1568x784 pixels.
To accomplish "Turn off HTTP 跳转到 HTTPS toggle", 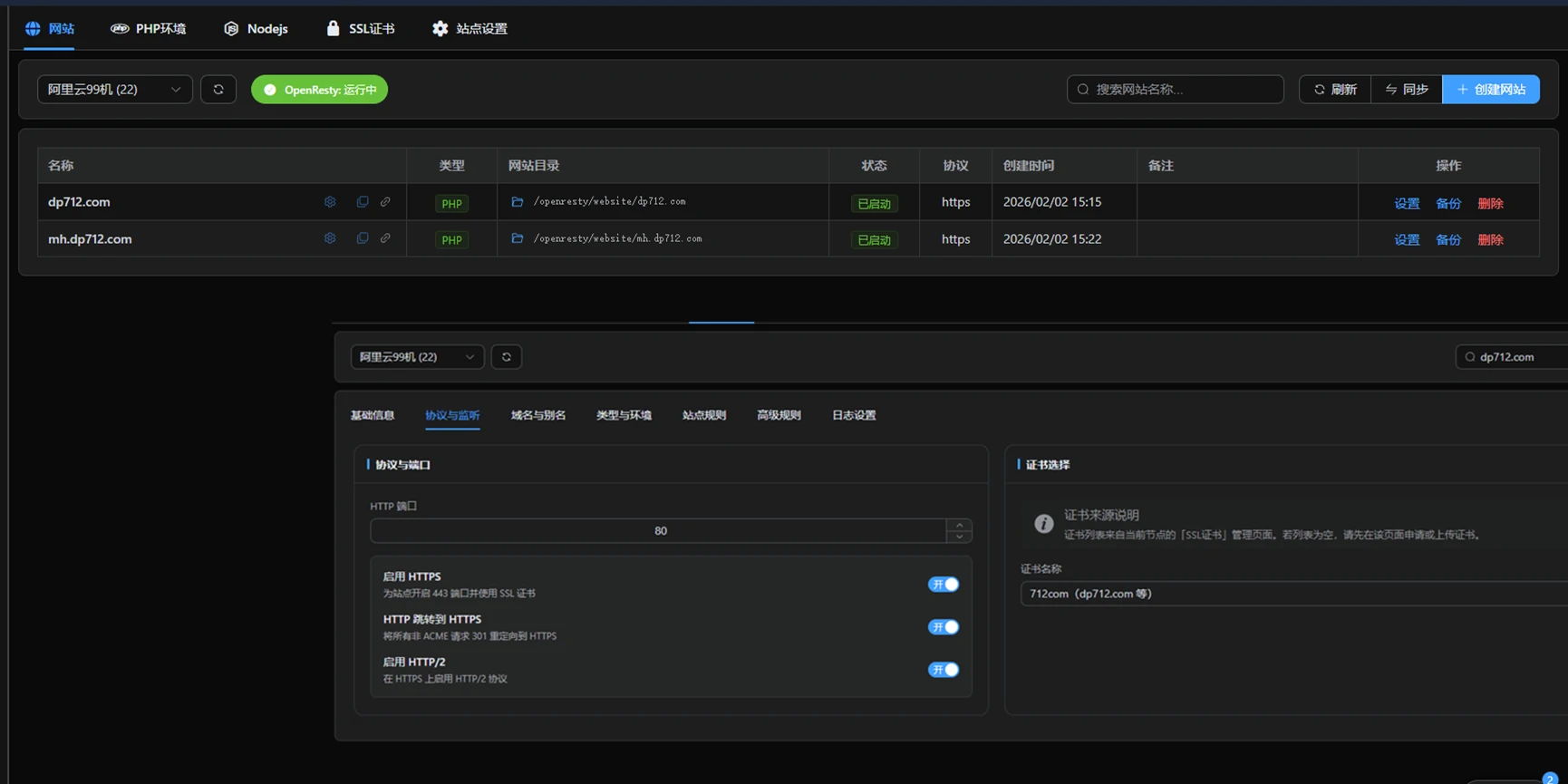I will [943, 627].
